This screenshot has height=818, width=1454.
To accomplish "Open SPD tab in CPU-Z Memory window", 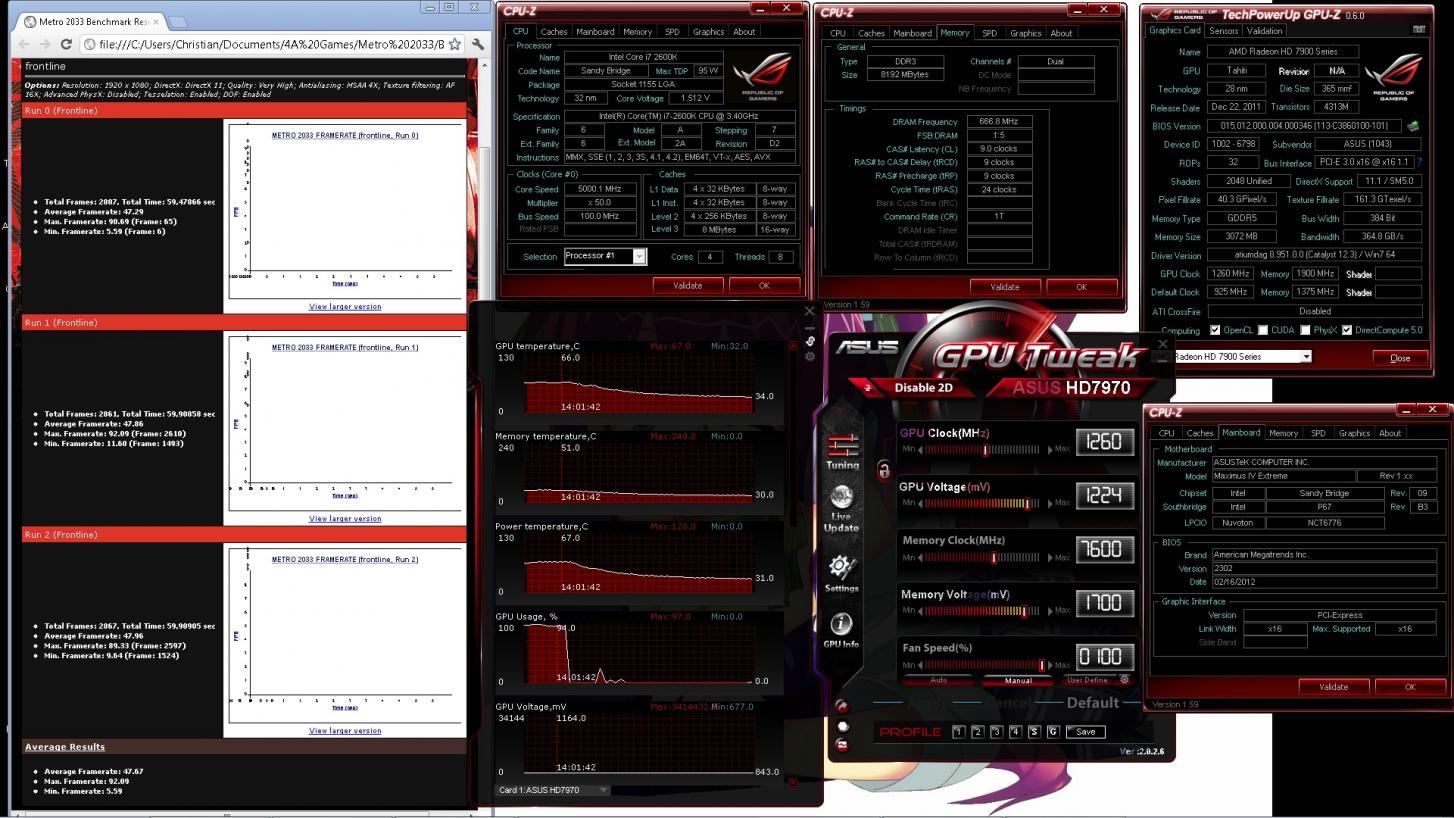I will 989,33.
